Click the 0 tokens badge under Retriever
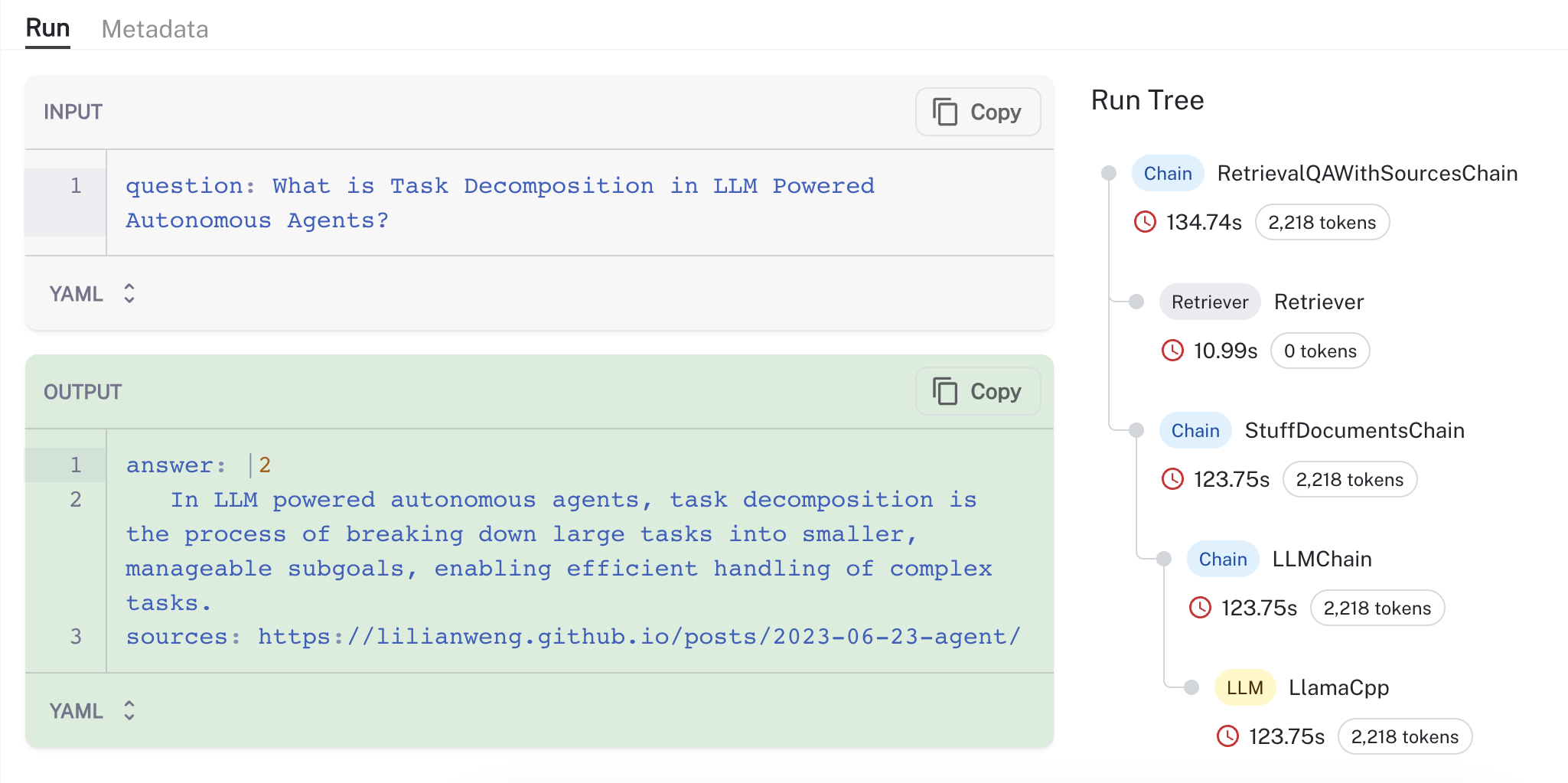 (x=1320, y=351)
